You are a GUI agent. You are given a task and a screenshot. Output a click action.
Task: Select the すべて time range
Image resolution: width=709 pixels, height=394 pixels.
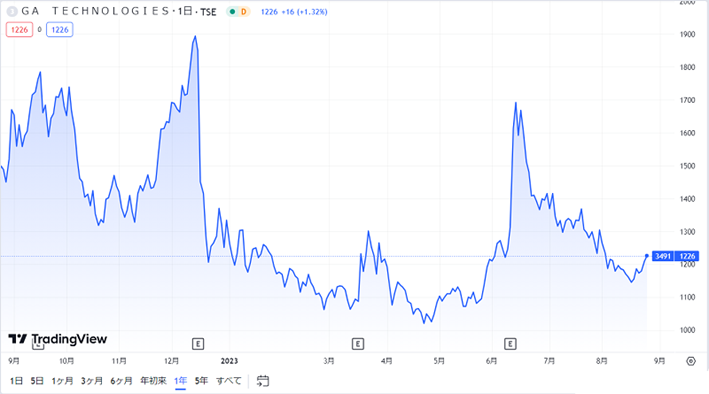point(229,381)
